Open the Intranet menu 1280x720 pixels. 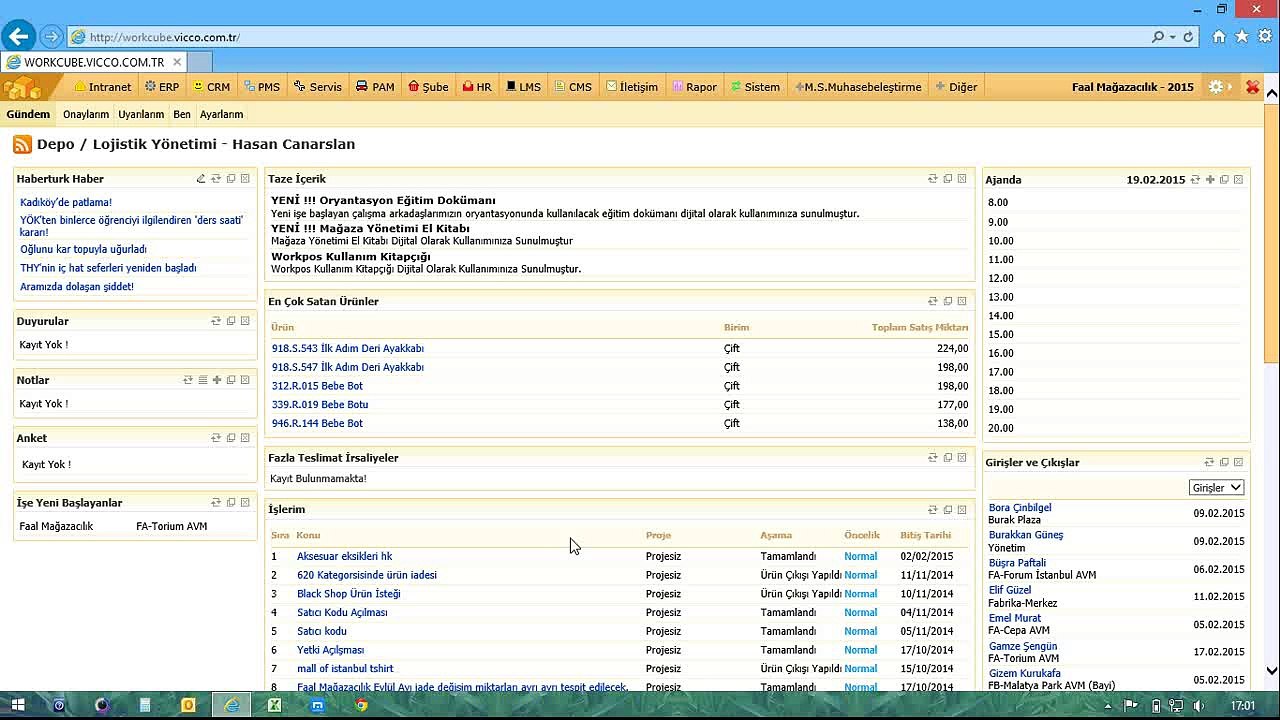[x=103, y=87]
